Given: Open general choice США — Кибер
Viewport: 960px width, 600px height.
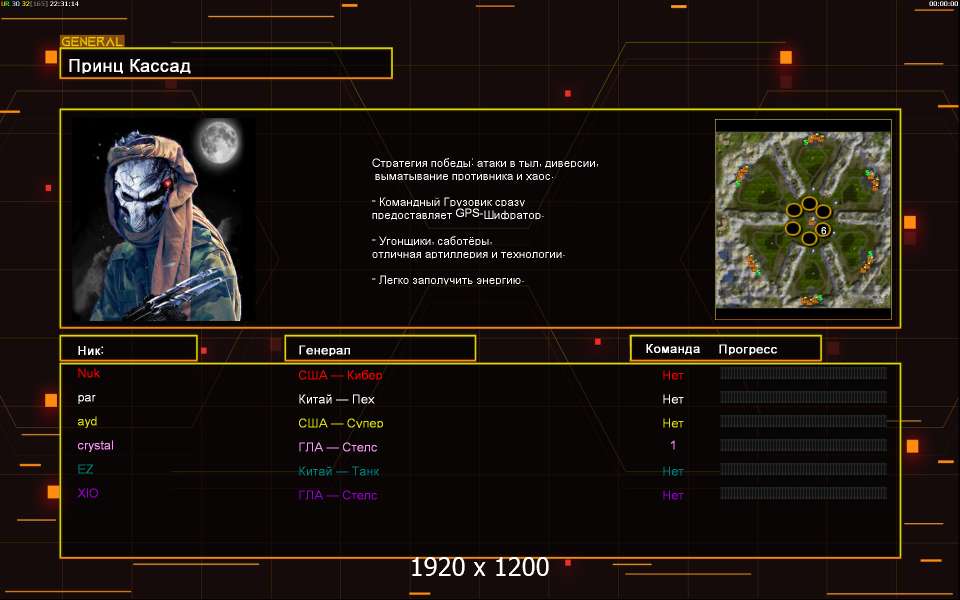Looking at the screenshot, I should coord(340,375).
